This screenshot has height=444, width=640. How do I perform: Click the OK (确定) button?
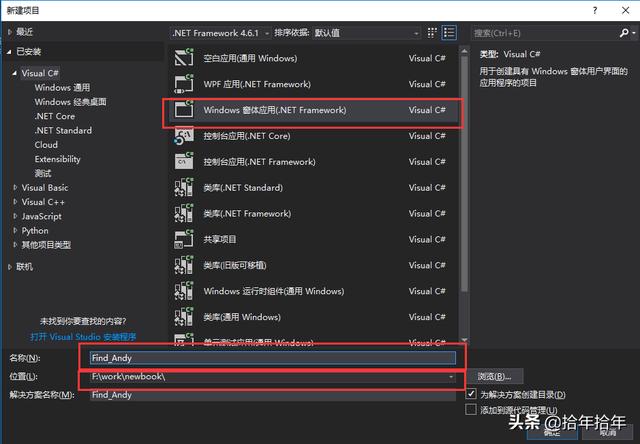(552, 433)
